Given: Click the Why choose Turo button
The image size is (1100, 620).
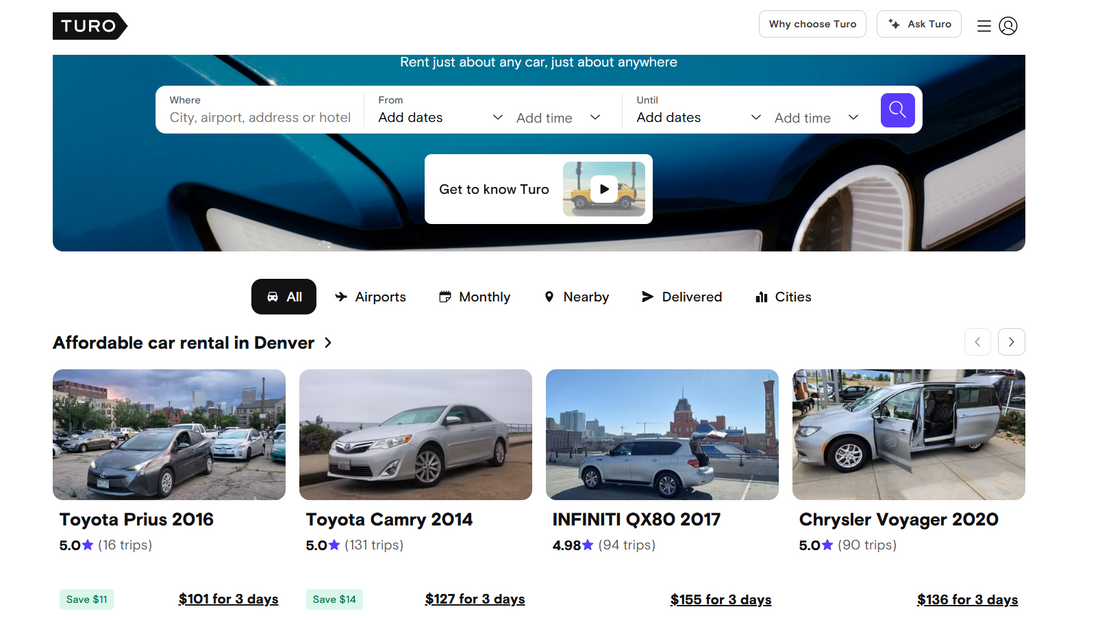Looking at the screenshot, I should click(x=812, y=23).
